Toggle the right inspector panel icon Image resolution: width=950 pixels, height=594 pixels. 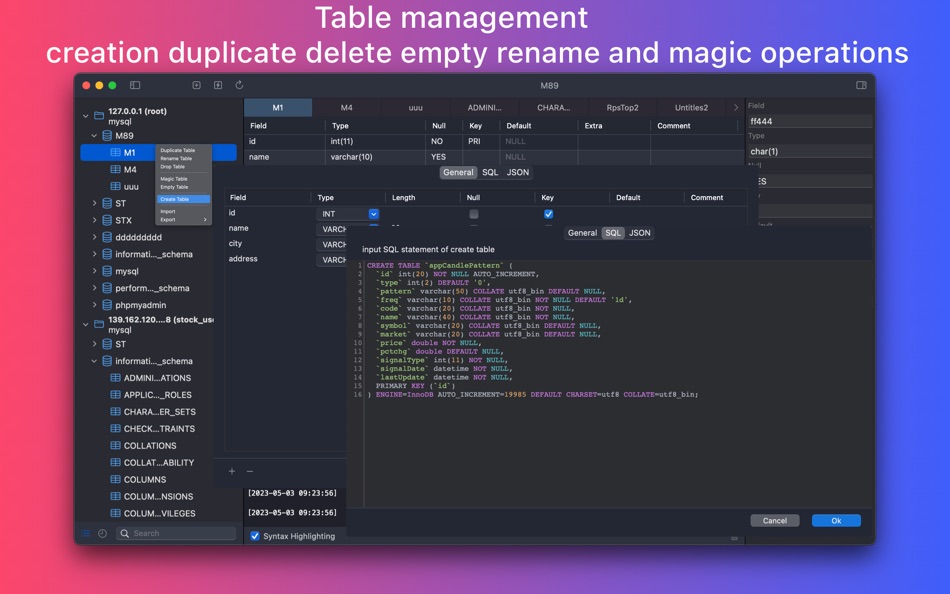(x=861, y=86)
